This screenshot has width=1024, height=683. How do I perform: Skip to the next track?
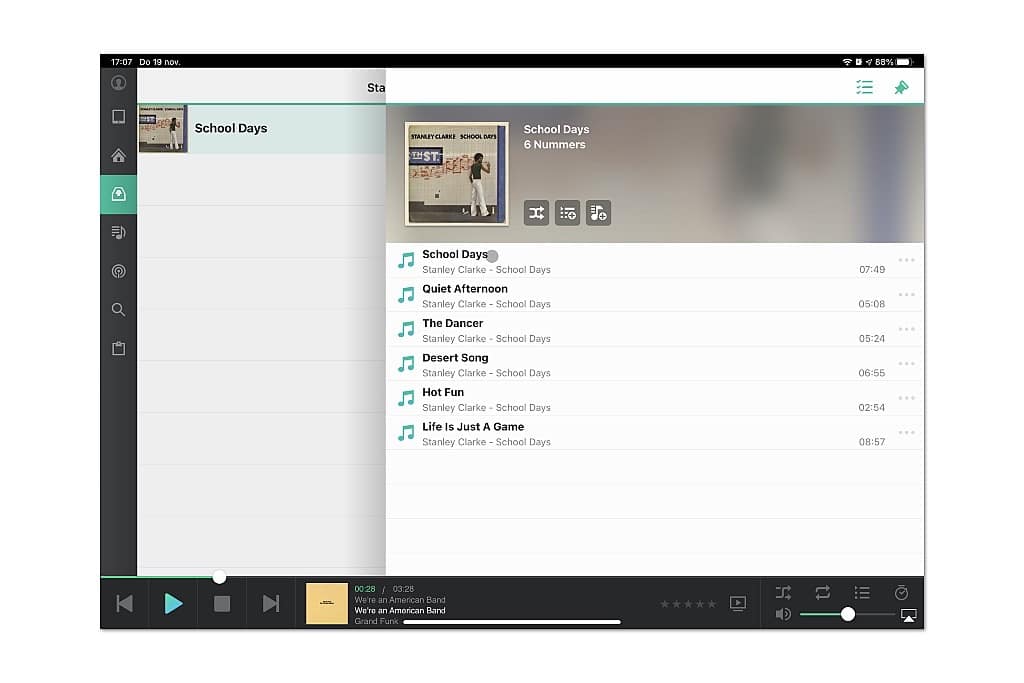271,603
